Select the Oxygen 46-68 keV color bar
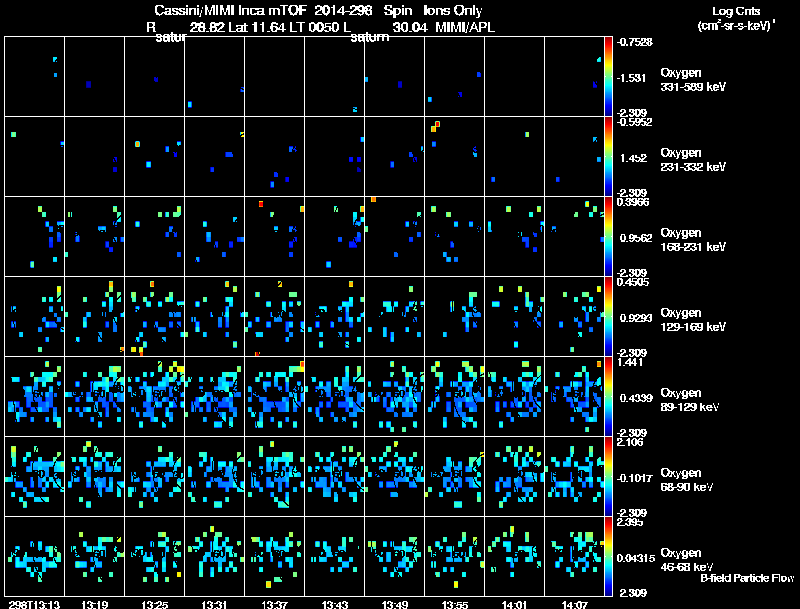Screen dimensions: 800x609 [610, 557]
